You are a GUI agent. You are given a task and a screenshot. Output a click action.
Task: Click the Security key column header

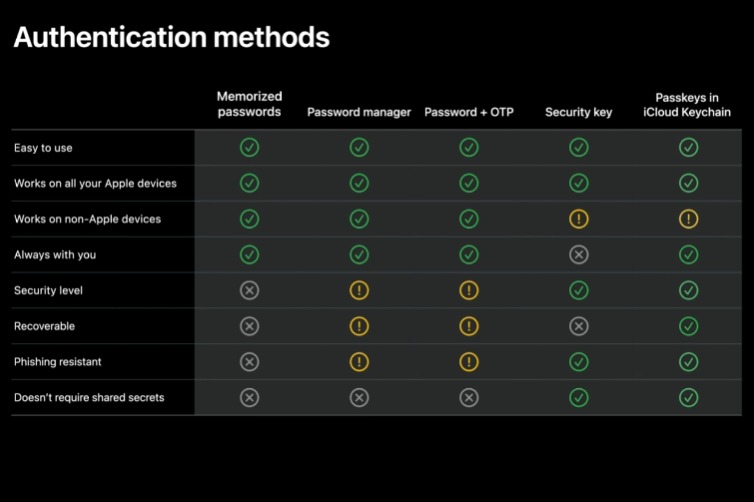(x=578, y=113)
